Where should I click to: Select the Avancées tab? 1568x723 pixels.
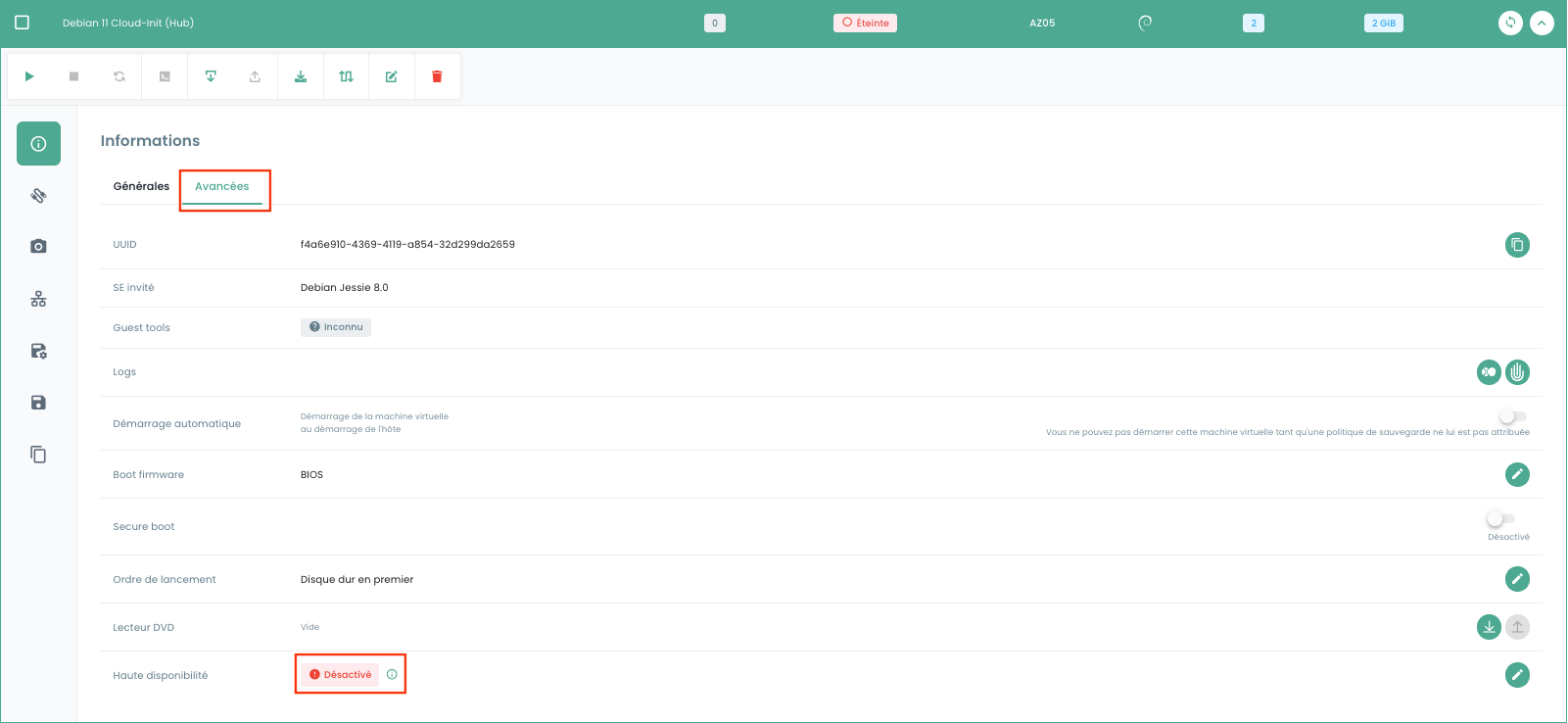pyautogui.click(x=222, y=186)
